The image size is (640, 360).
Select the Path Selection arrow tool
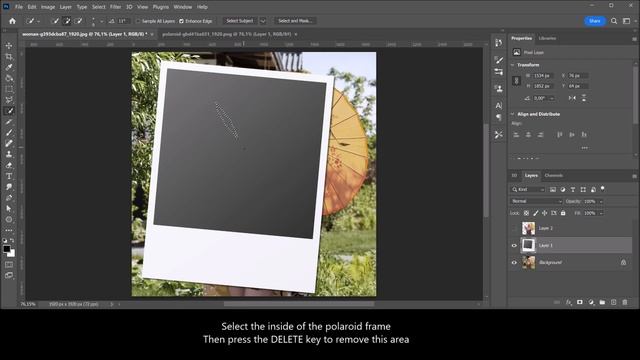[x=9, y=208]
